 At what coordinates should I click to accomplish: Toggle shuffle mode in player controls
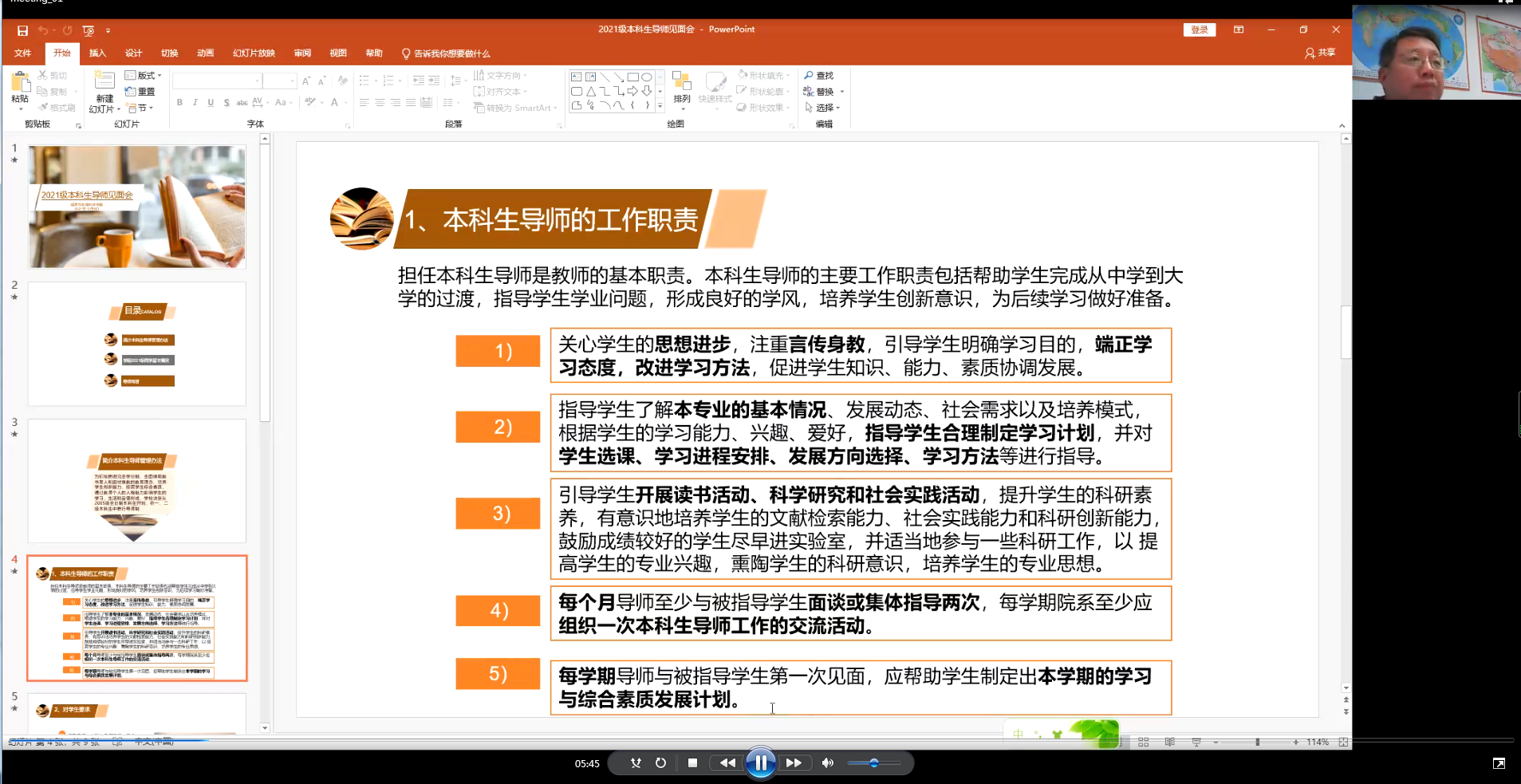point(636,763)
